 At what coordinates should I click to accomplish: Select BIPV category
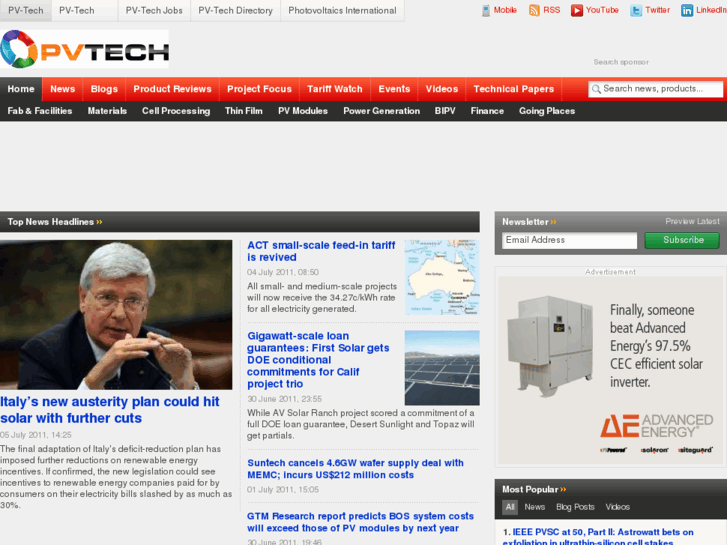pyautogui.click(x=445, y=111)
